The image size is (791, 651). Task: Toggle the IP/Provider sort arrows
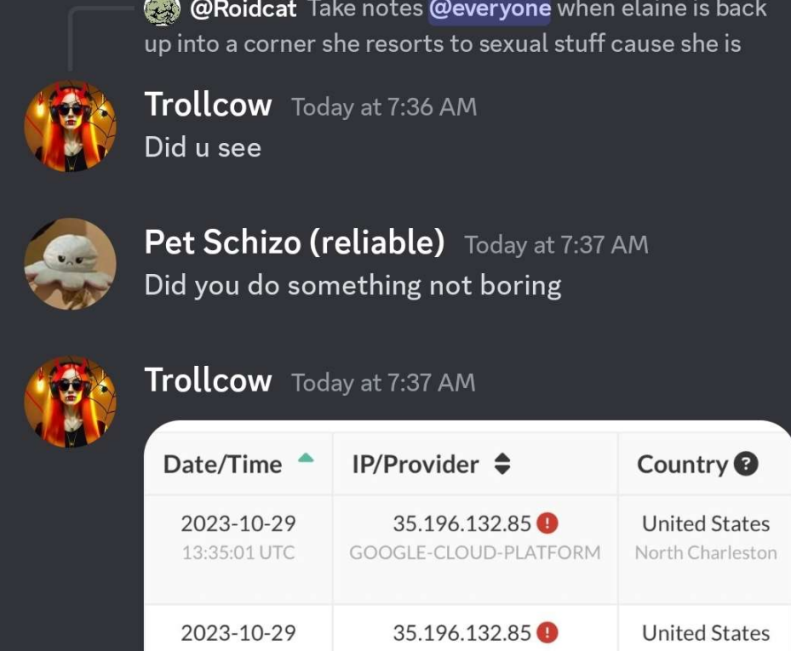click(502, 464)
